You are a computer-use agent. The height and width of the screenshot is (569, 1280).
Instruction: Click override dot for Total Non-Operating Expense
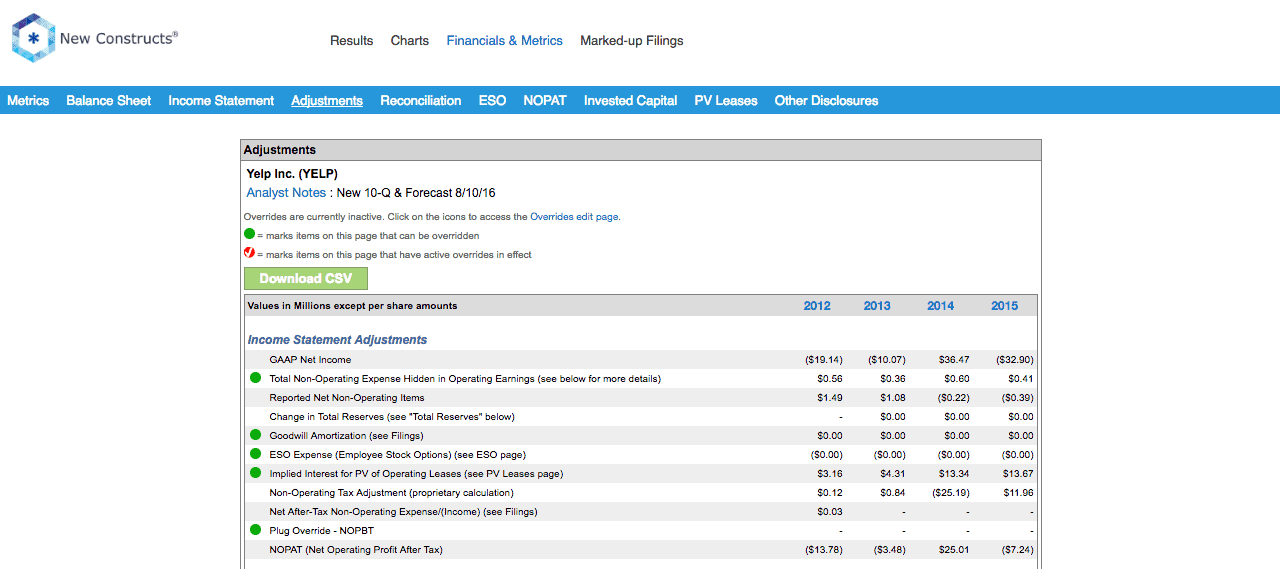point(255,378)
